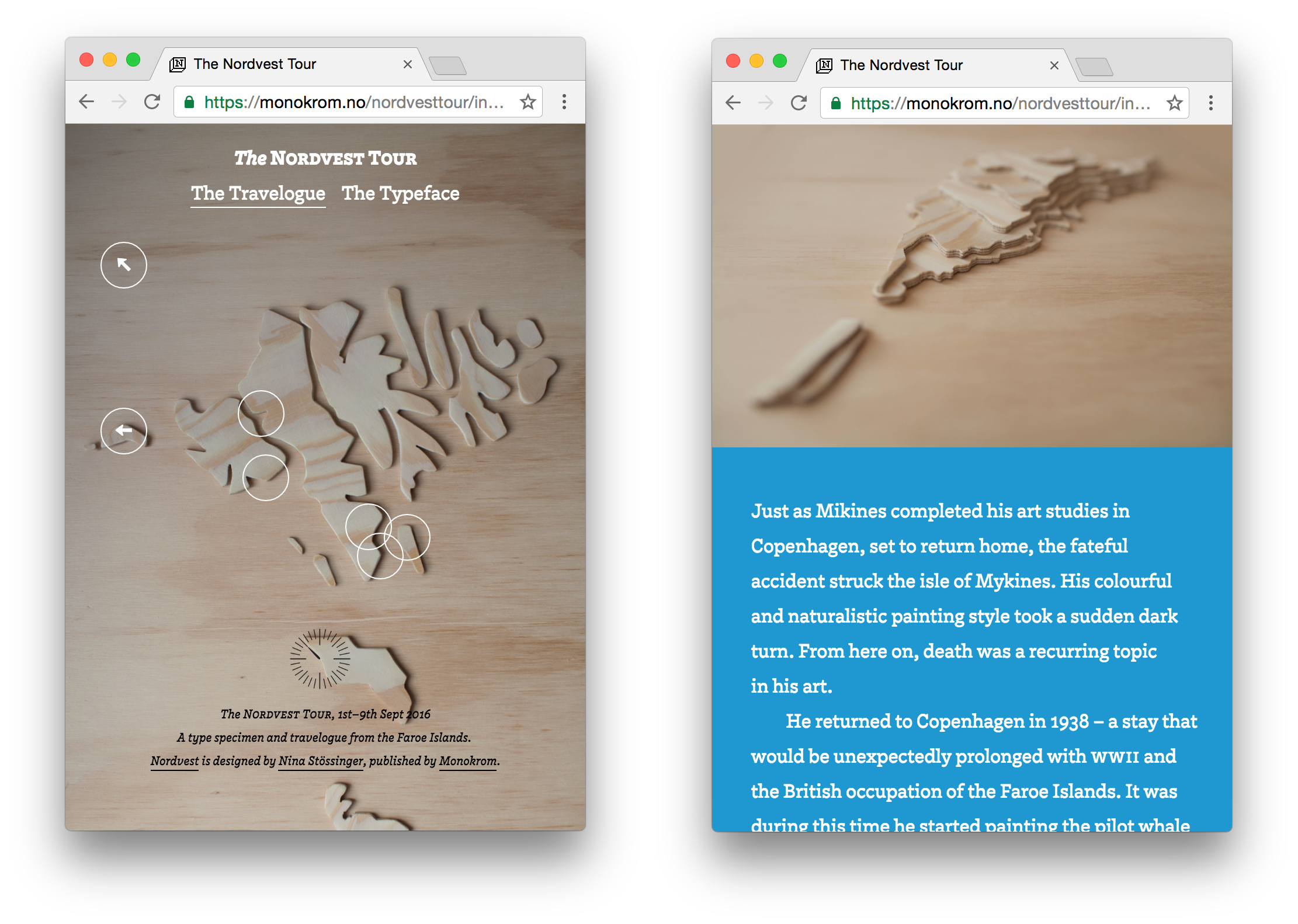Open a new tab in the right browser window
This screenshot has width=1298, height=924.
pos(1094,67)
